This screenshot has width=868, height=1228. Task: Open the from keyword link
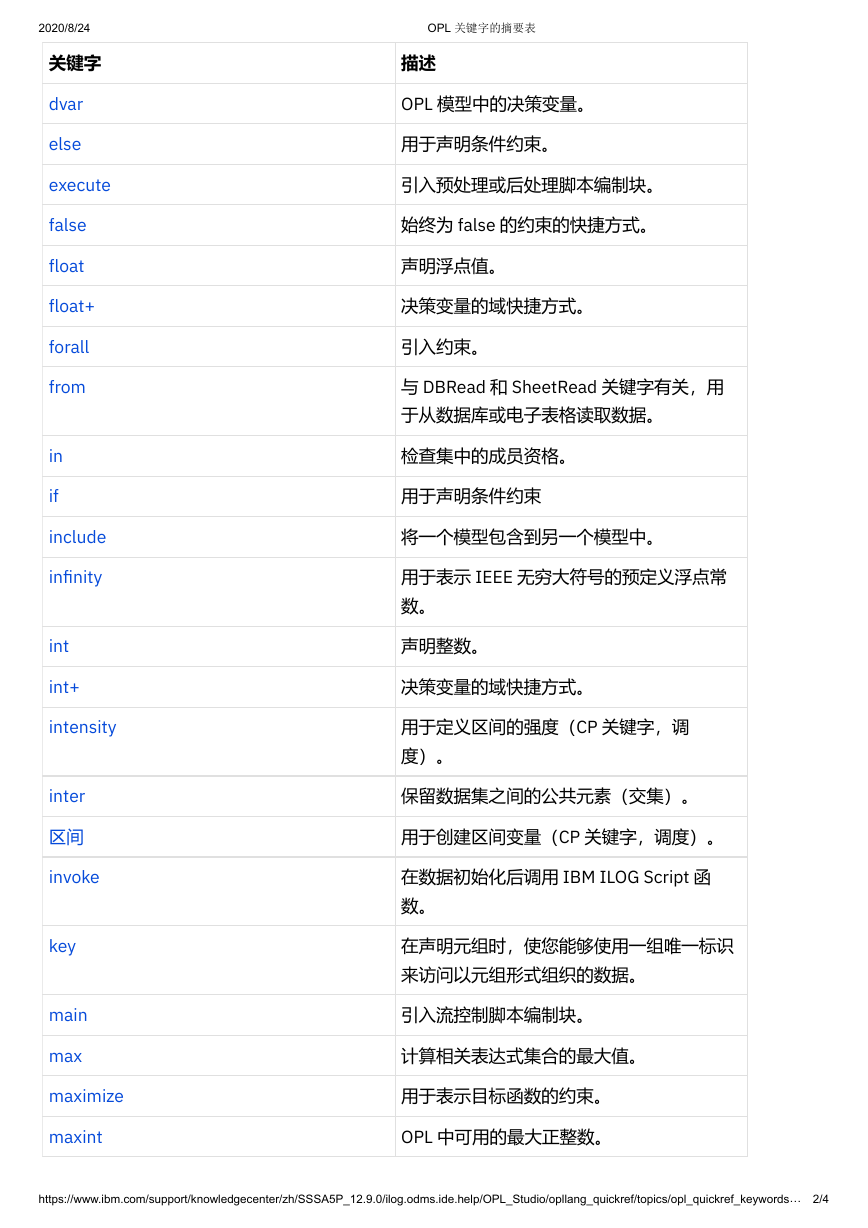tap(67, 387)
